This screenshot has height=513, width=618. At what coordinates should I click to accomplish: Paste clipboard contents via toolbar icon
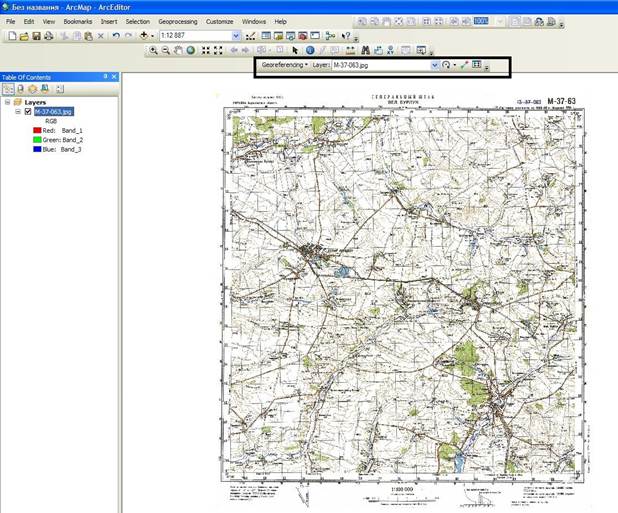[89, 36]
